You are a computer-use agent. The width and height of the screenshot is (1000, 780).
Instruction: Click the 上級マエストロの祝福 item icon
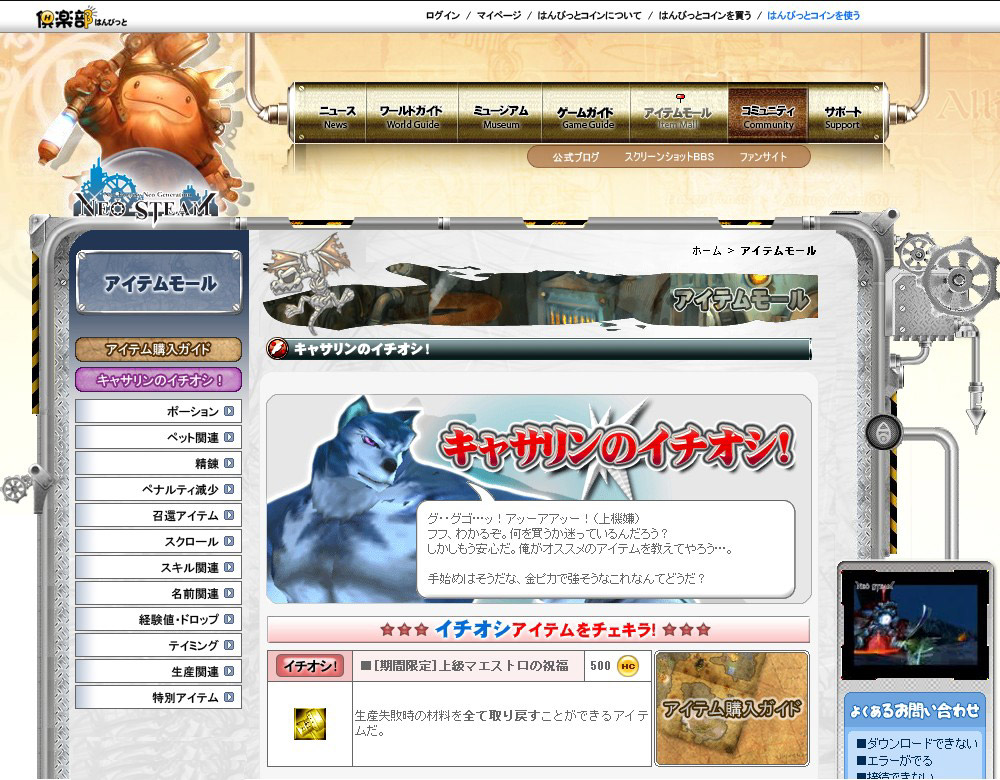pyautogui.click(x=309, y=723)
